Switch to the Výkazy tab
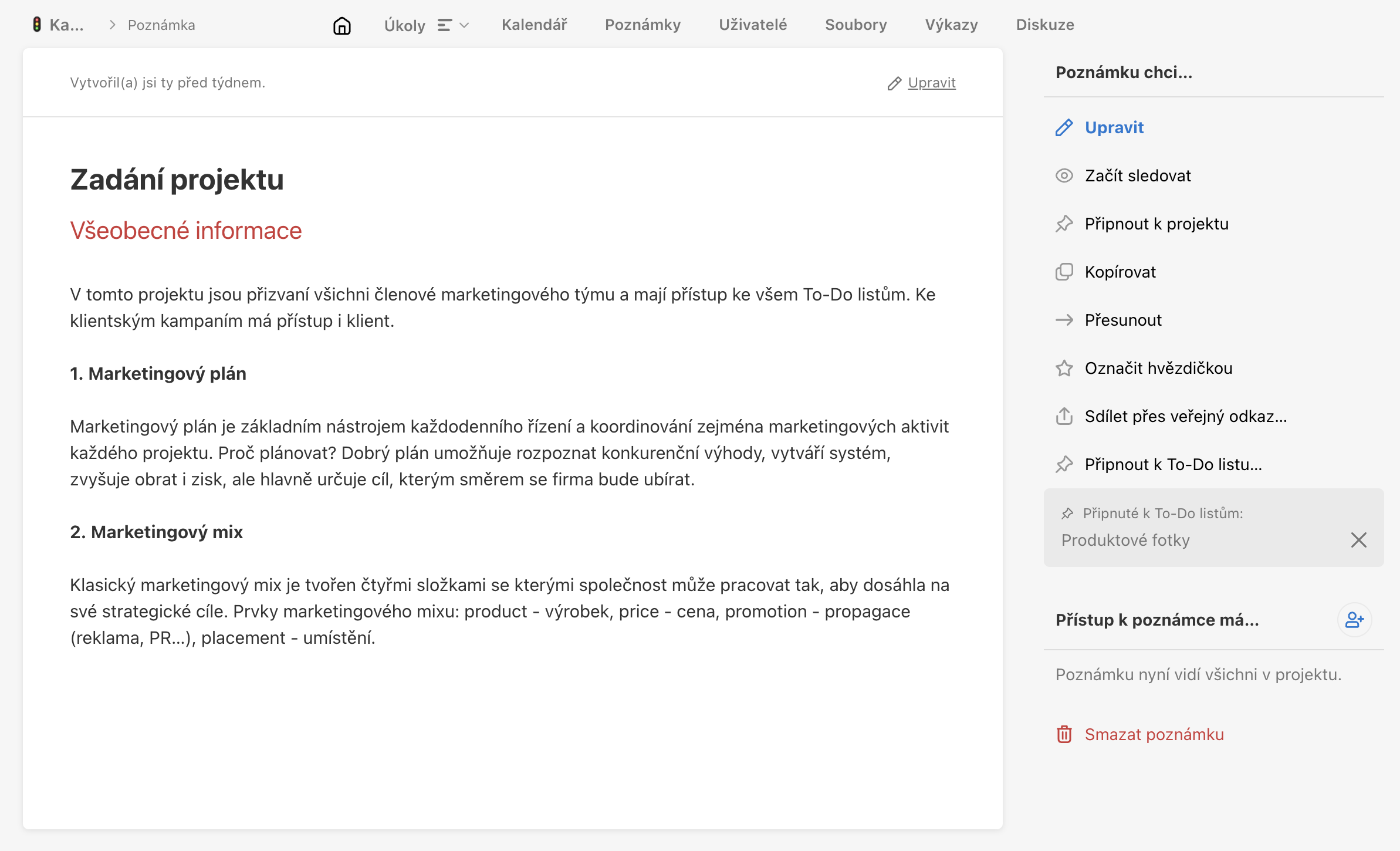This screenshot has height=851, width=1400. 951,25
